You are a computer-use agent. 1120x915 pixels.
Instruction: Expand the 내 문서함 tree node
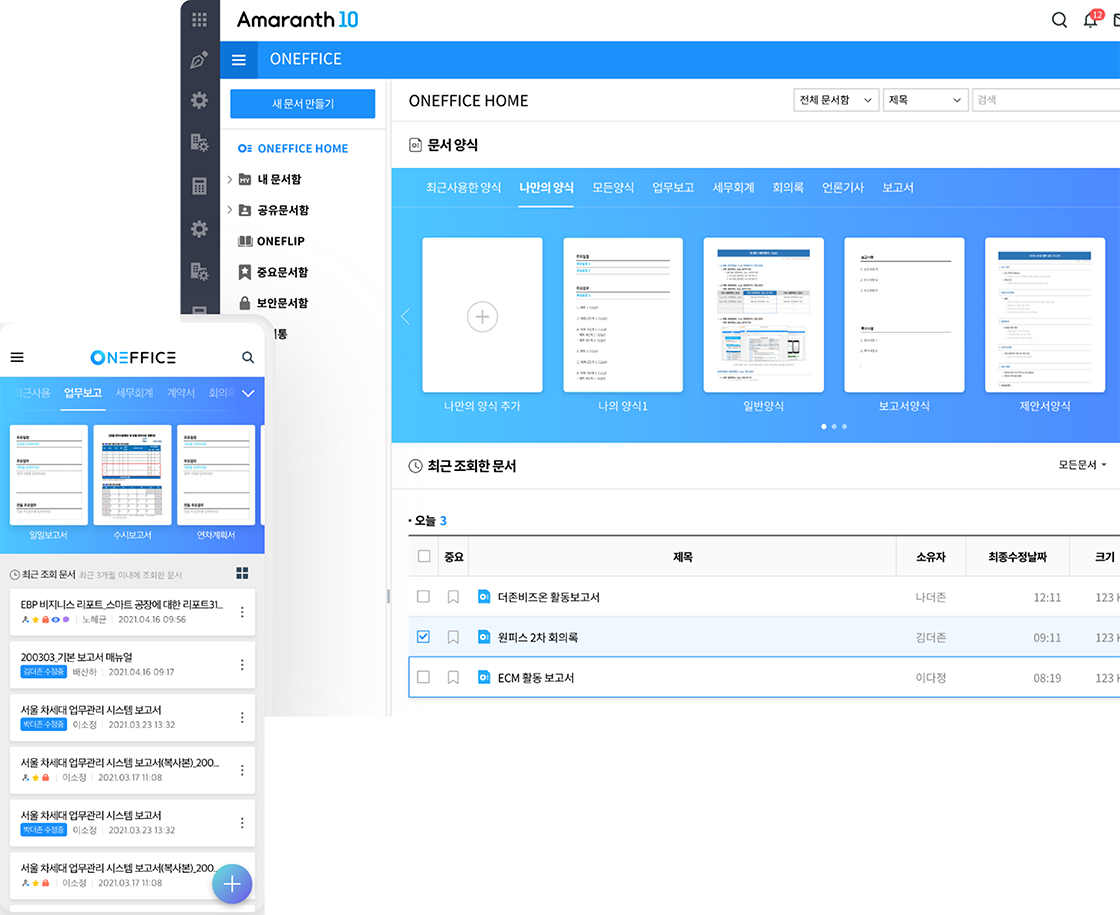[230, 179]
